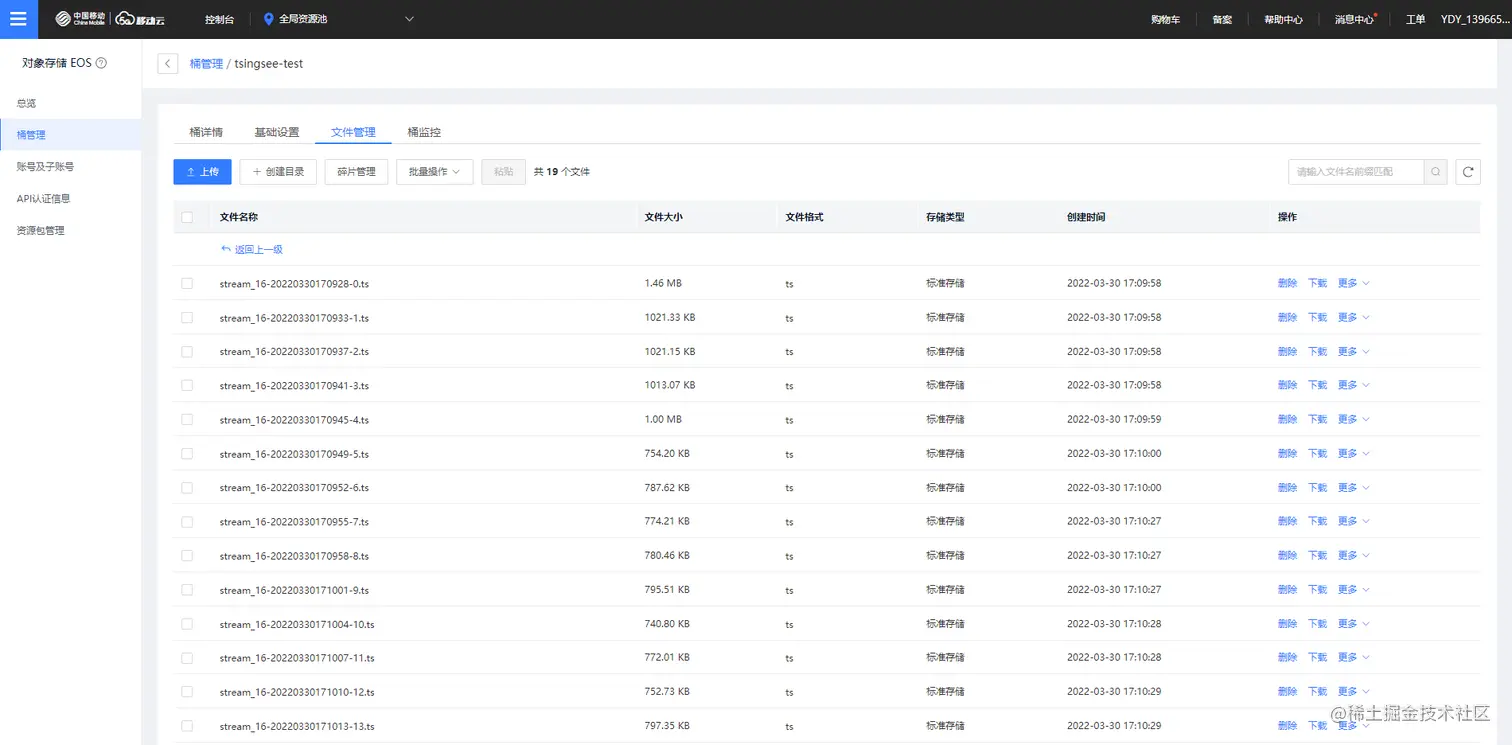Screen dimensions: 1512x745
Task: Click the back arrow beside breadcrumb
Action: click(168, 63)
